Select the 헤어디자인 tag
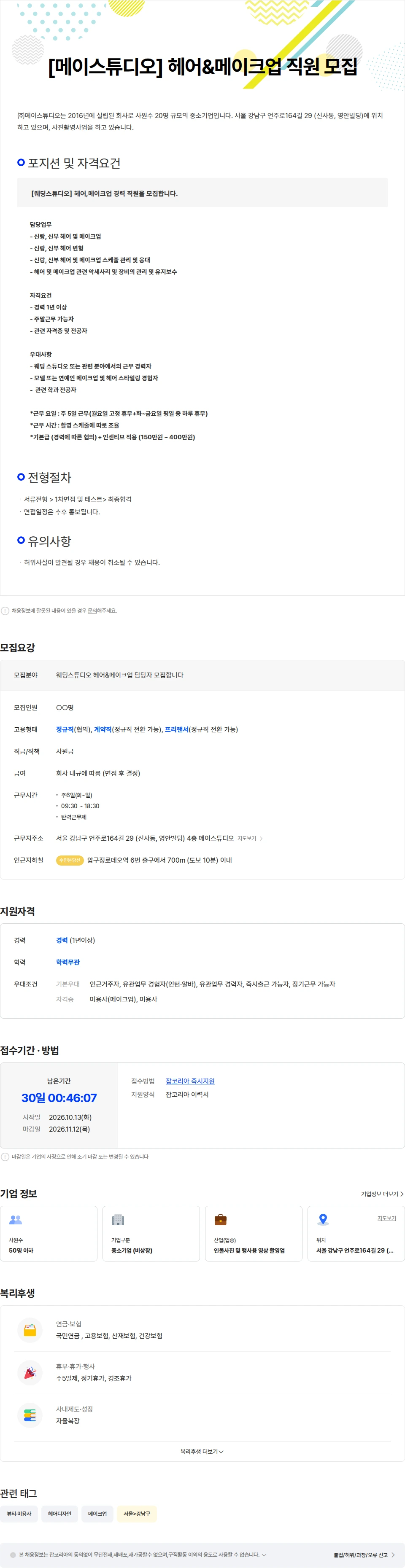The width and height of the screenshot is (405, 1568). [59, 1514]
